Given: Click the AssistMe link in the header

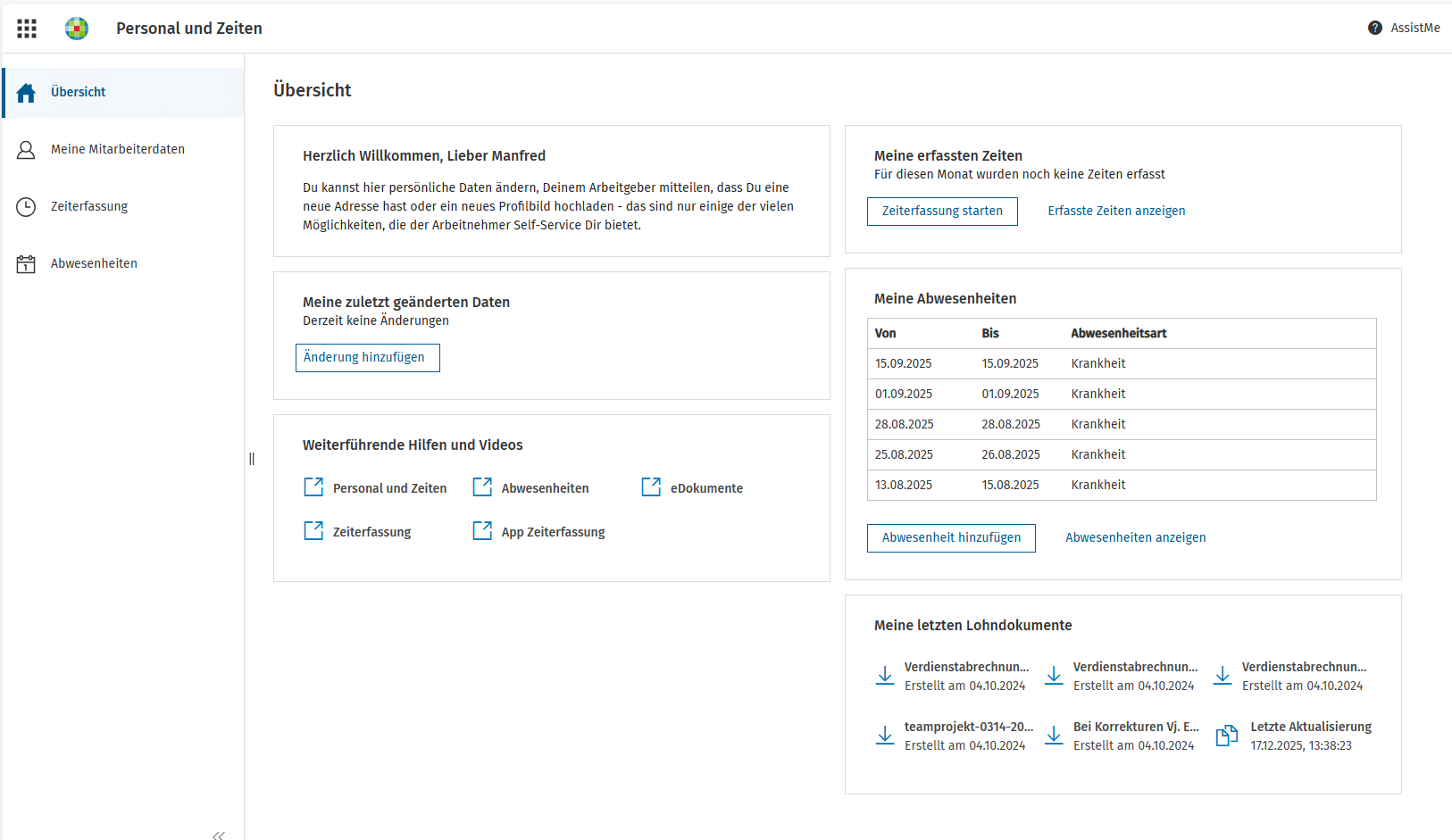Looking at the screenshot, I should (1414, 28).
